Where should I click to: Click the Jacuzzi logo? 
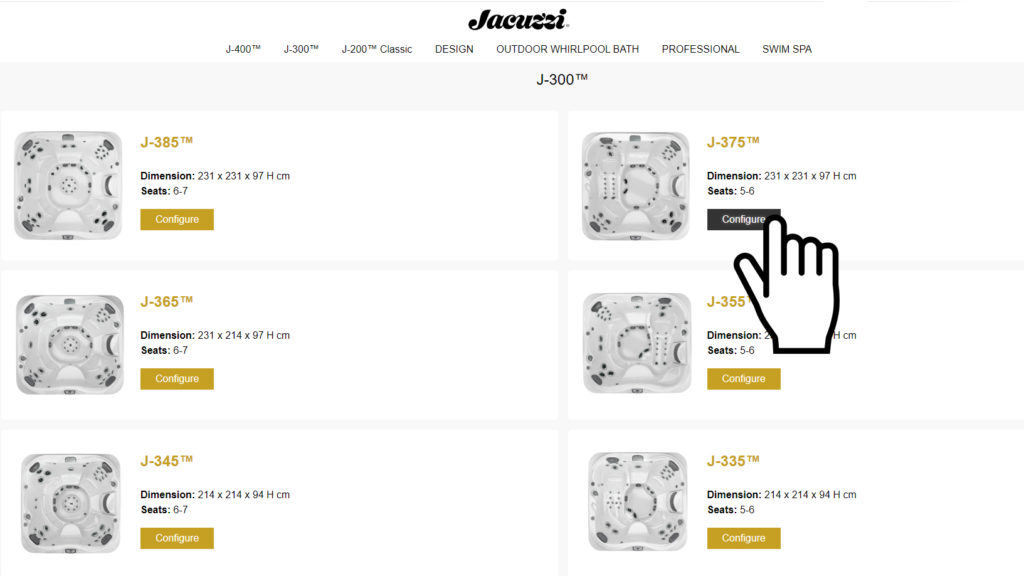pyautogui.click(x=517, y=19)
